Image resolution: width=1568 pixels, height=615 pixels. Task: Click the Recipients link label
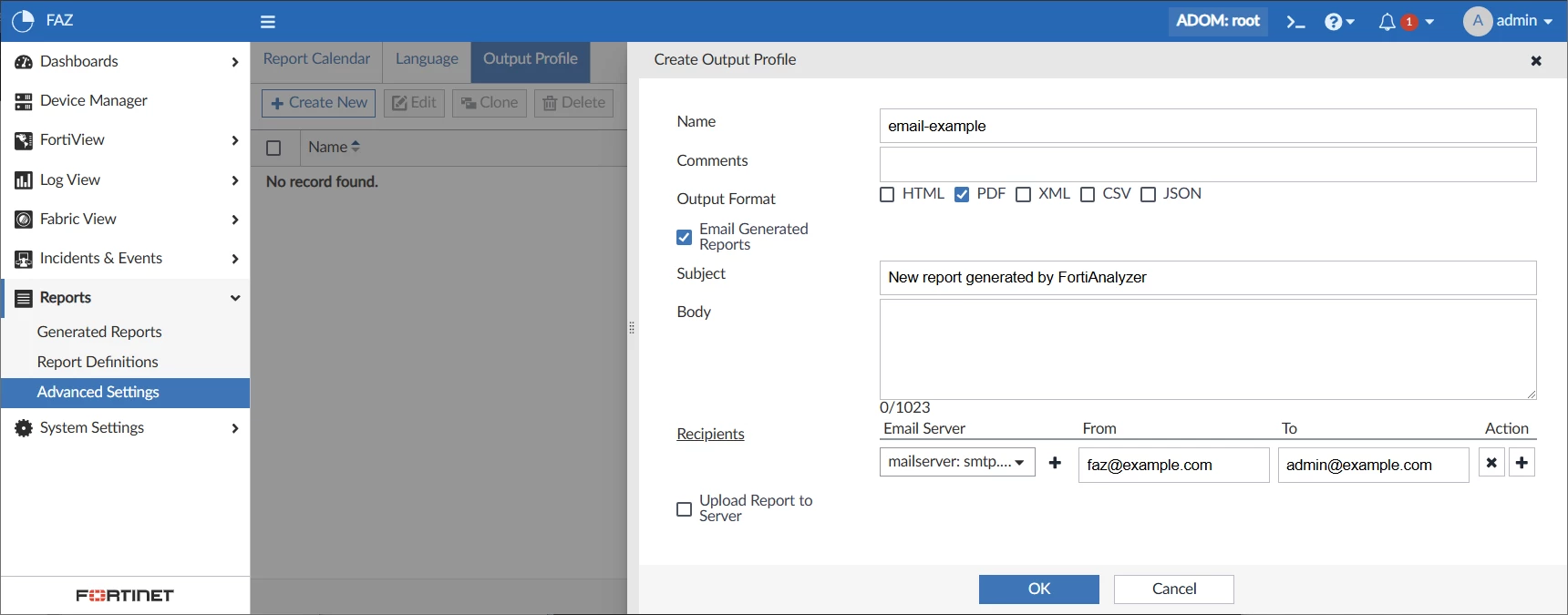(710, 435)
